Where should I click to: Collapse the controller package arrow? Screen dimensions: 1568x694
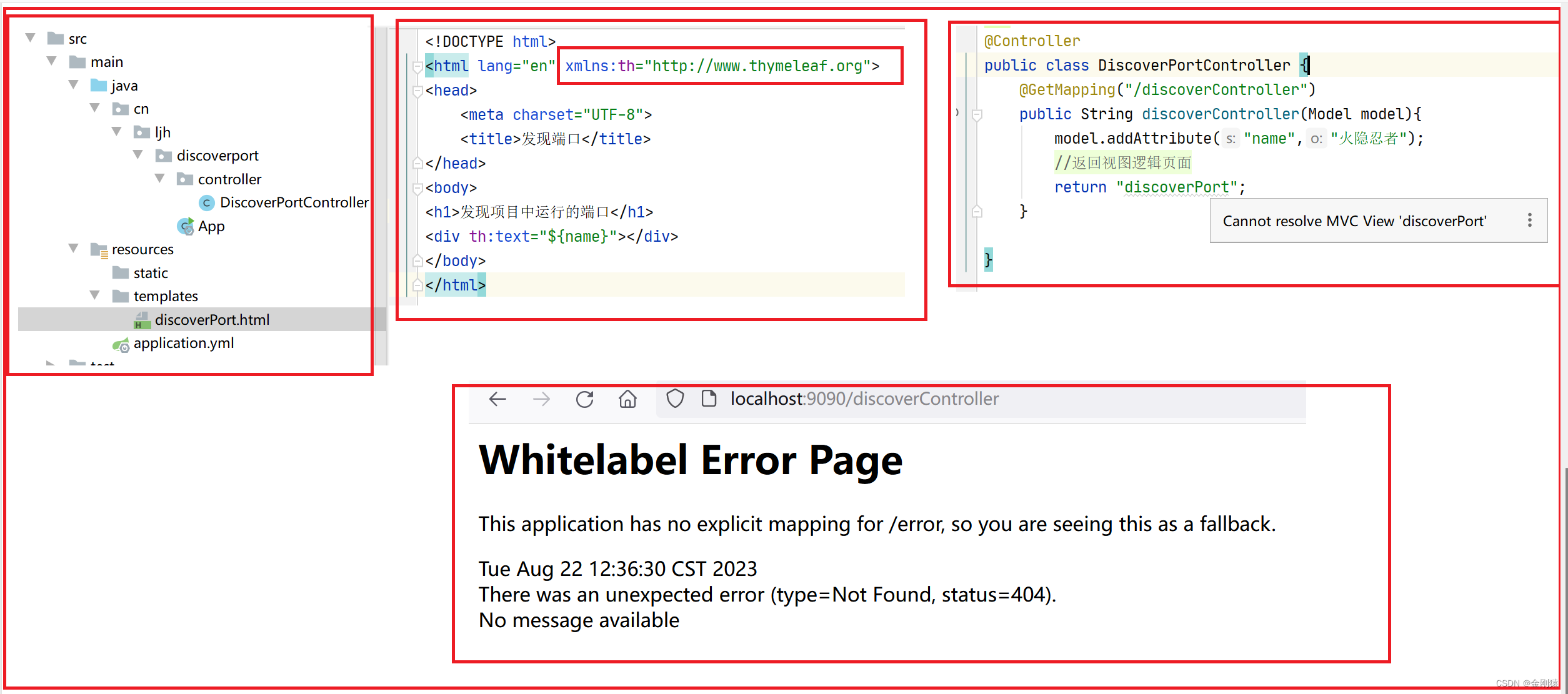pos(159,179)
